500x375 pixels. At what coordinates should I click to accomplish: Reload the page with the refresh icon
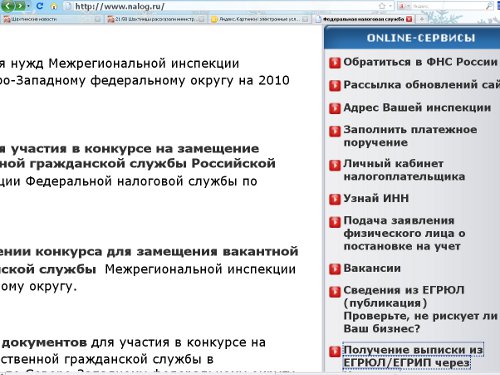[x=40, y=6]
